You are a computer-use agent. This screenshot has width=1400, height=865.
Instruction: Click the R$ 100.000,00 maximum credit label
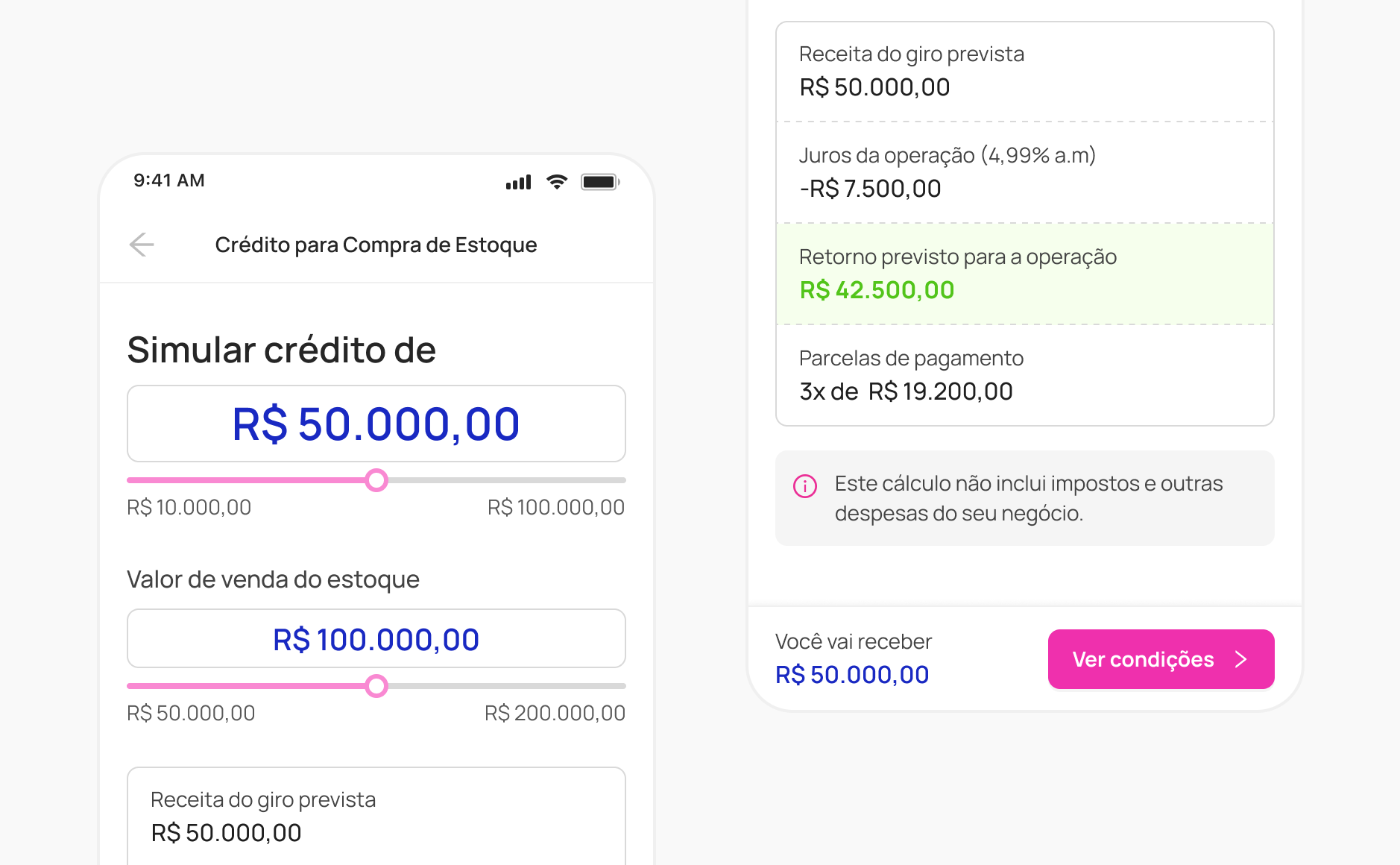coord(555,507)
